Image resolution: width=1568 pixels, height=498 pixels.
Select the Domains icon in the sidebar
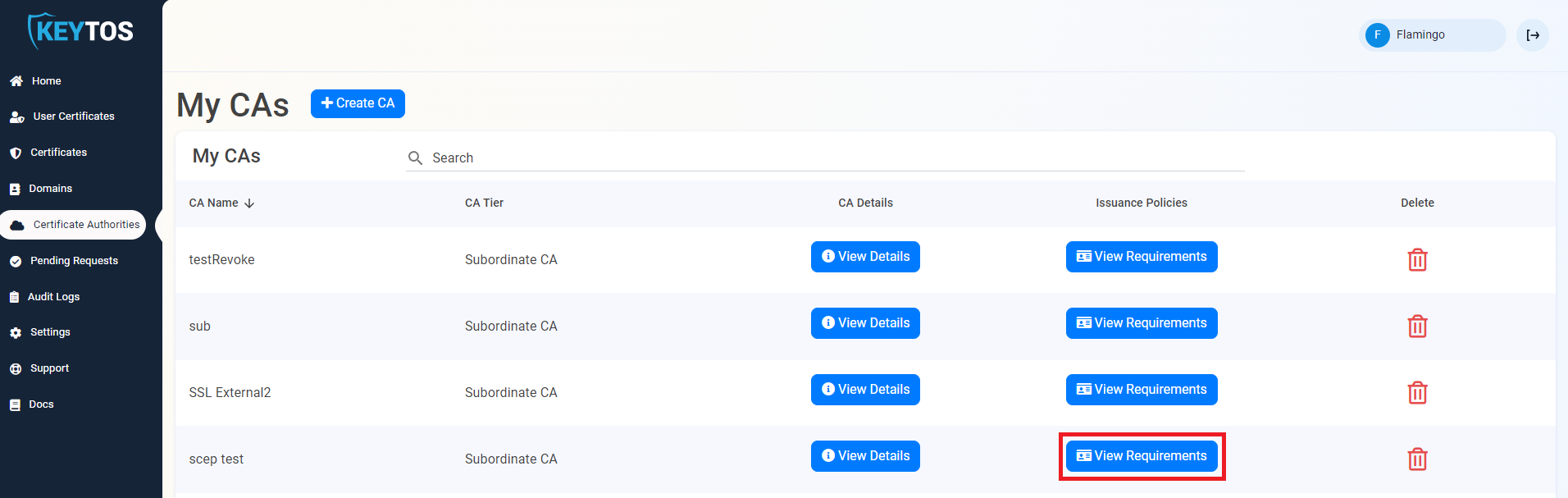tap(16, 188)
